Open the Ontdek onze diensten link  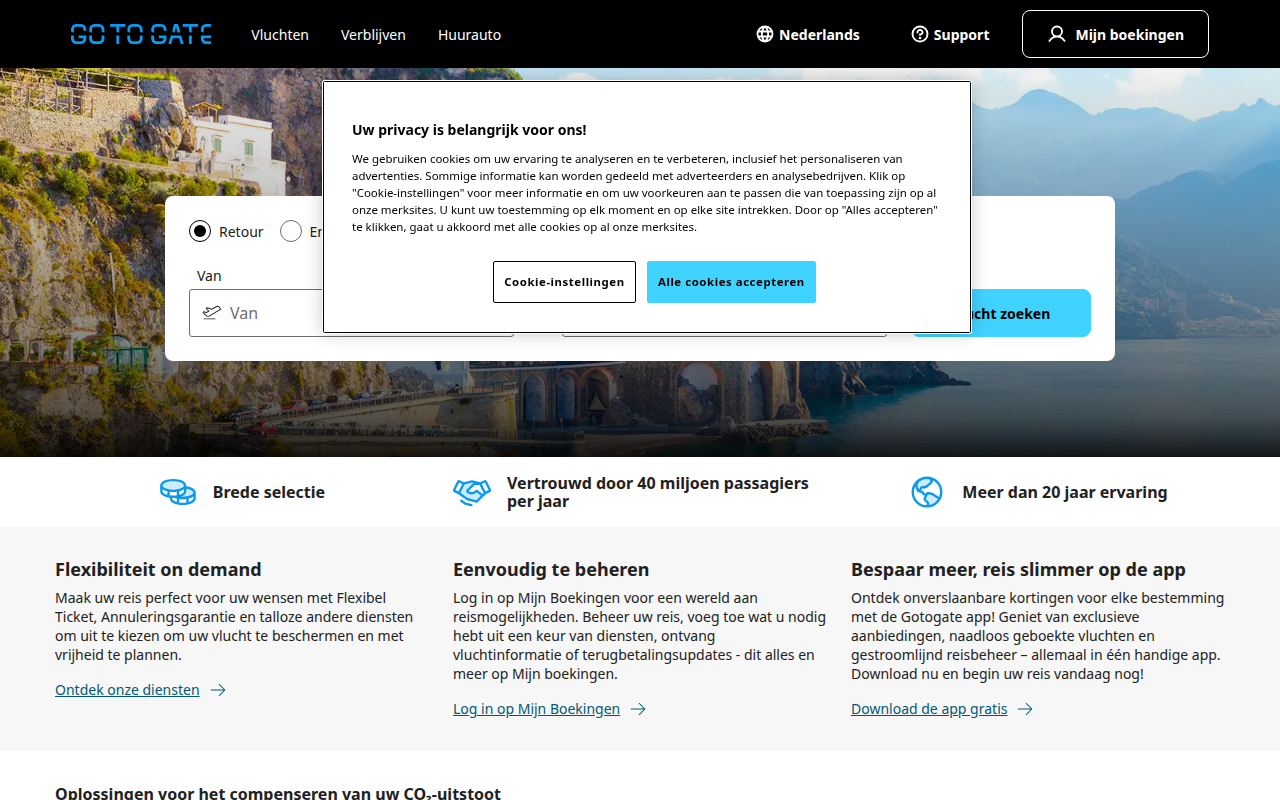pyautogui.click(x=127, y=690)
